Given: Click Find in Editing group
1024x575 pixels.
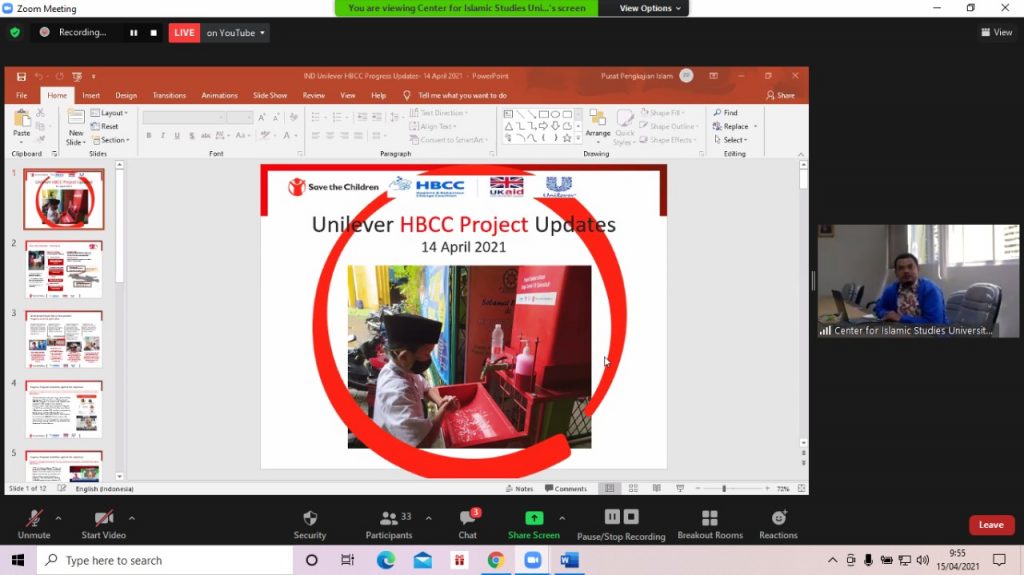Looking at the screenshot, I should (726, 113).
